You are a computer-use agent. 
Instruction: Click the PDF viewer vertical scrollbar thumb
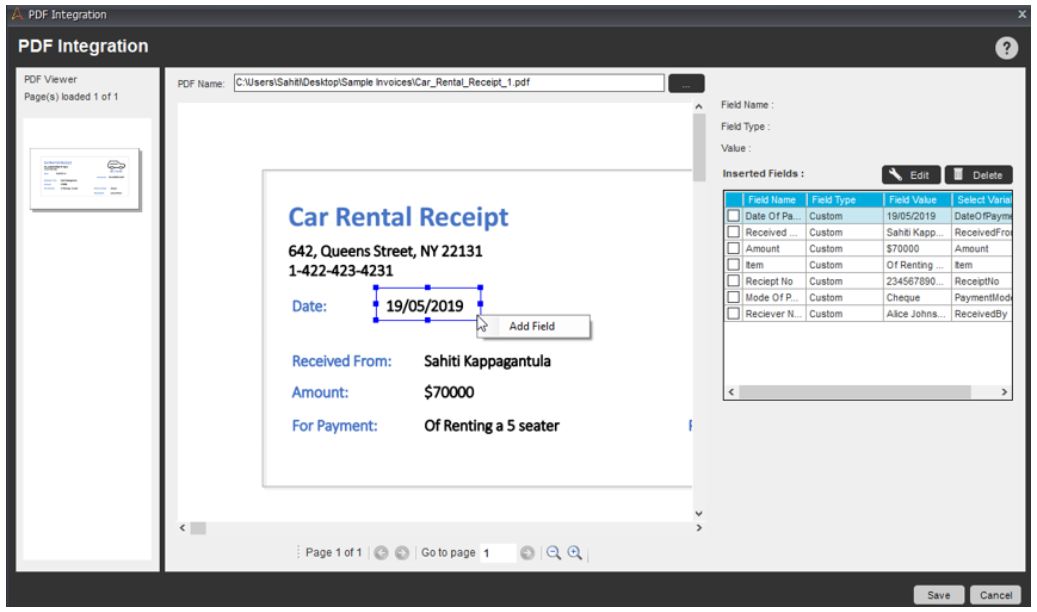click(699, 147)
